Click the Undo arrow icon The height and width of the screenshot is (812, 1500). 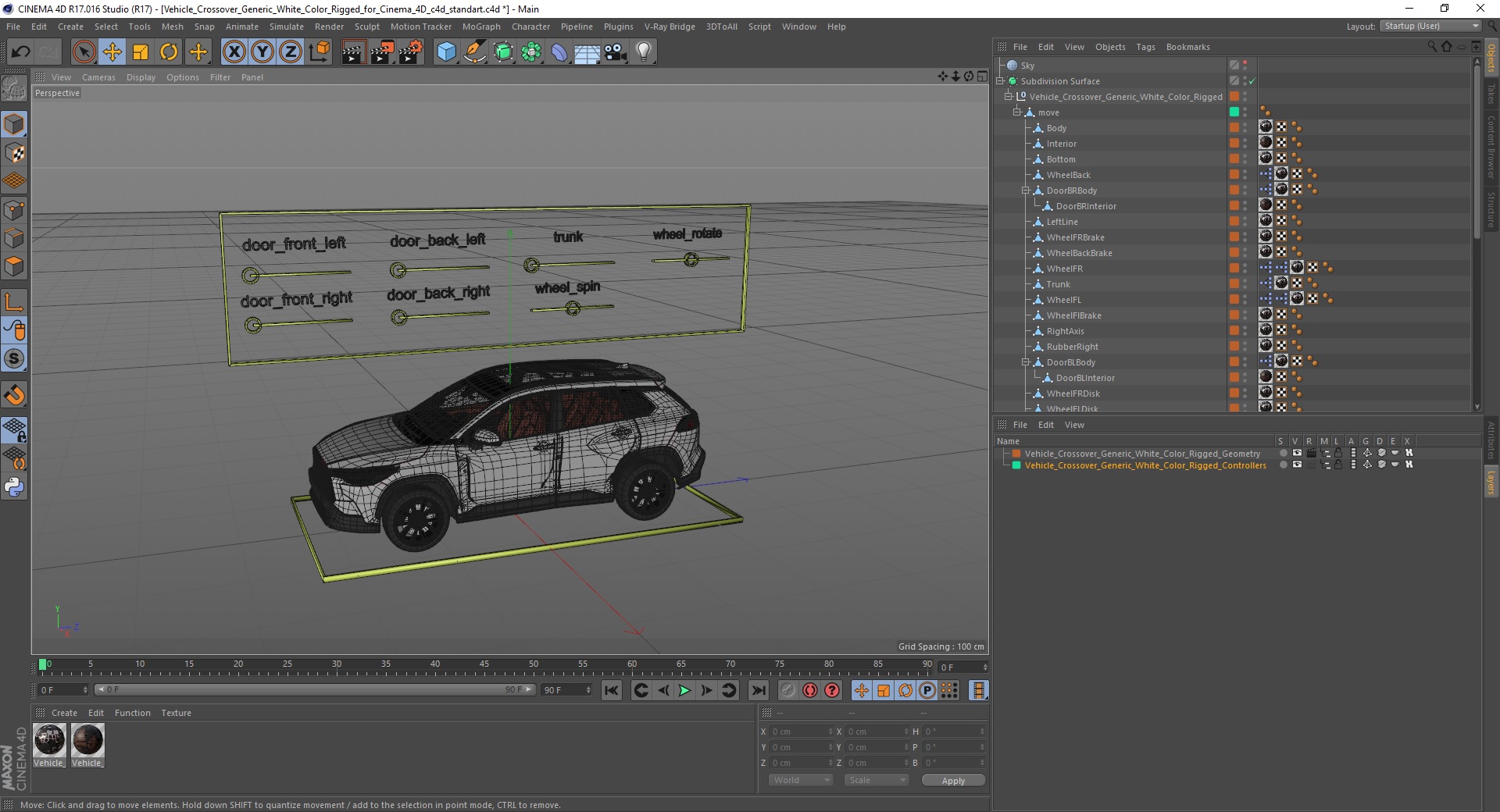(21, 52)
